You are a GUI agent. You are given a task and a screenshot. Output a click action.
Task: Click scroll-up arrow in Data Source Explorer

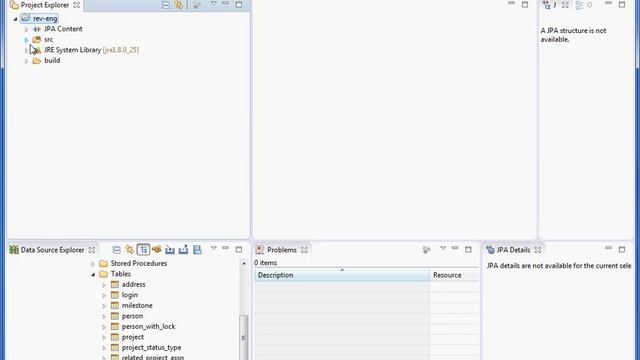click(x=244, y=264)
